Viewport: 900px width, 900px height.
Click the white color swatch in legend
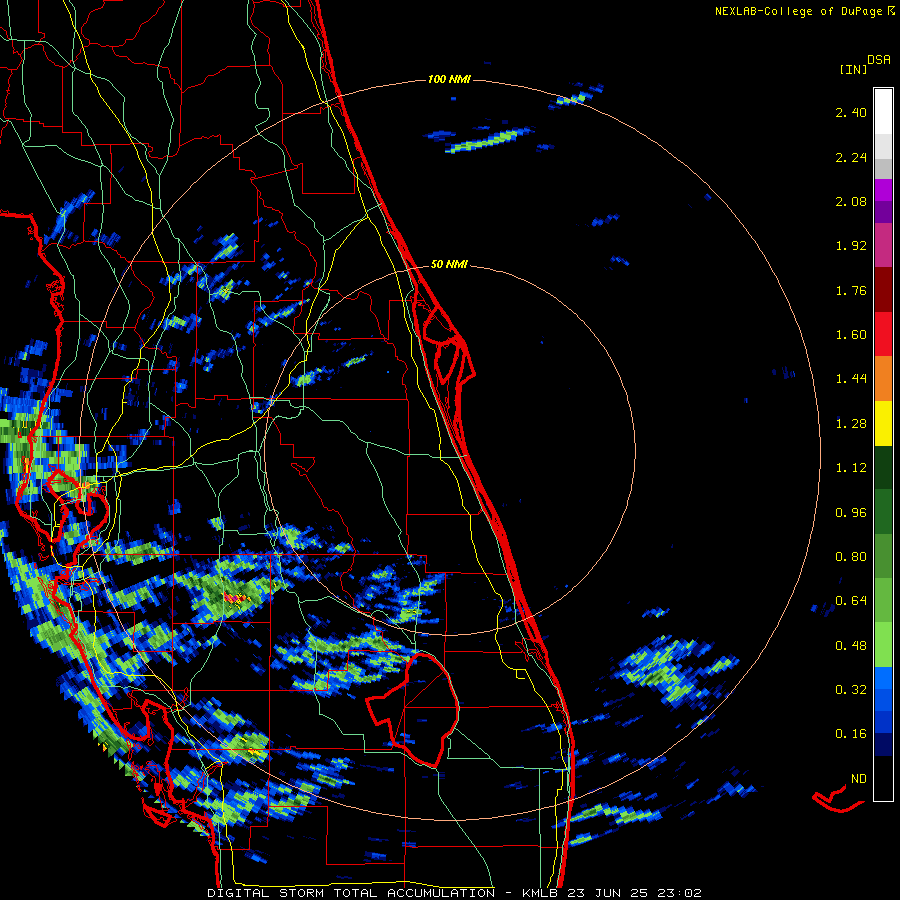(883, 111)
